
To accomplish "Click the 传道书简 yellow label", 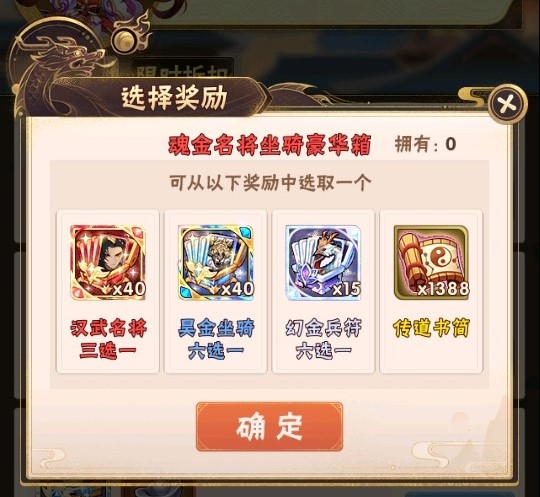I will pos(432,328).
